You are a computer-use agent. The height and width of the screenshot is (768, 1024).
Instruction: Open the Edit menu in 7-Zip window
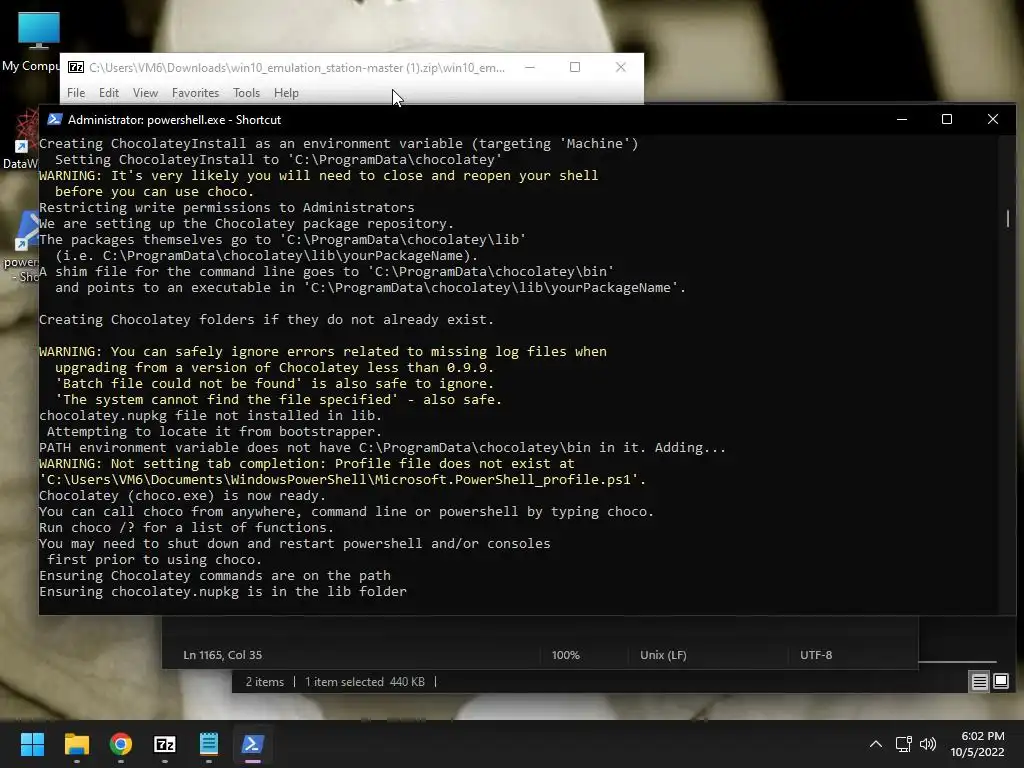(108, 93)
